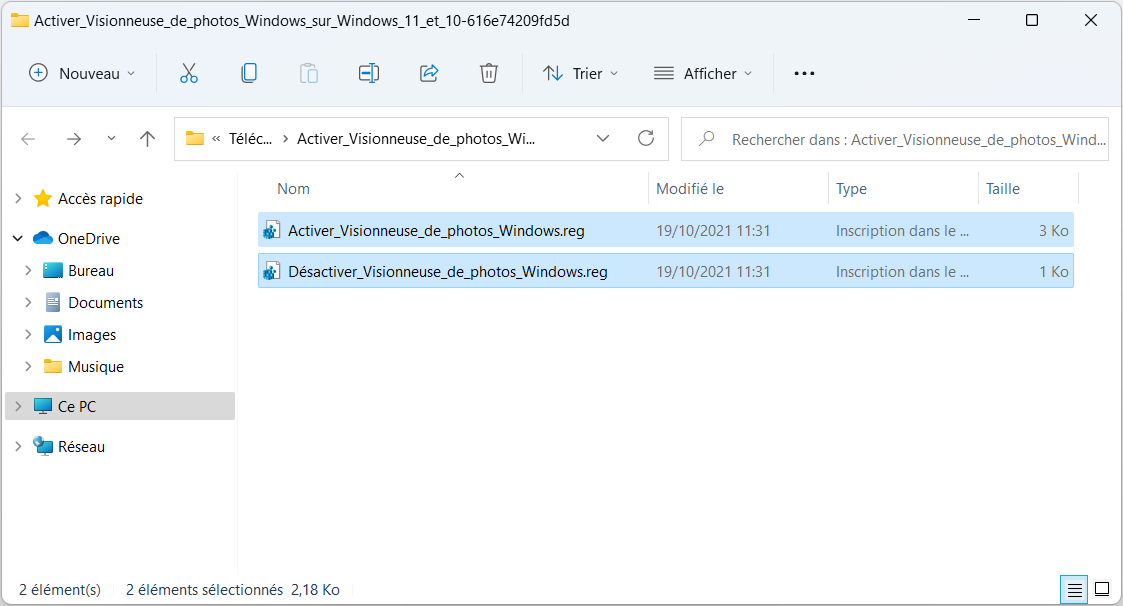Click Type cell of Désactiver_Visionneuse file row
Viewport: 1123px width, 606px height.
902,271
